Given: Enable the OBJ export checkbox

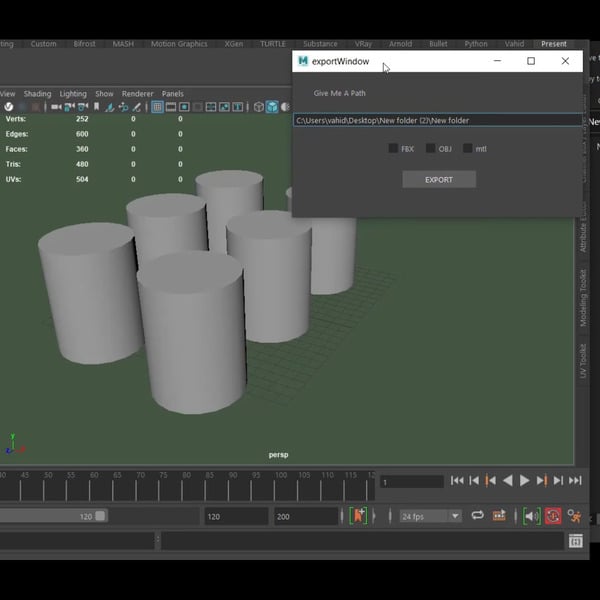Looking at the screenshot, I should pos(430,149).
